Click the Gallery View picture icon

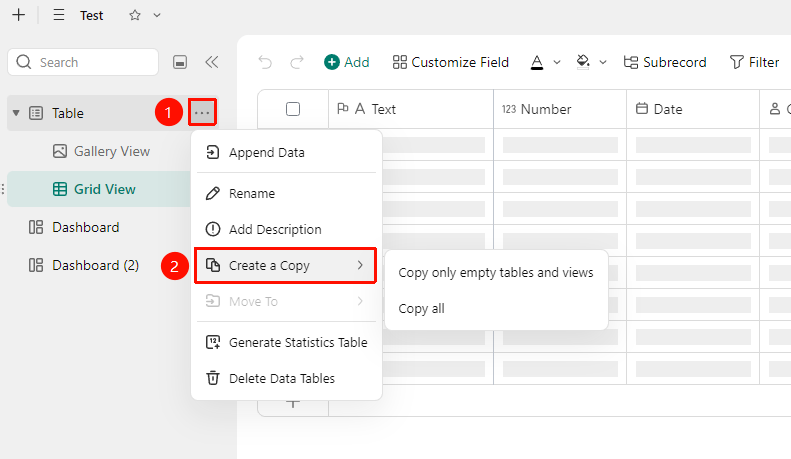click(60, 151)
